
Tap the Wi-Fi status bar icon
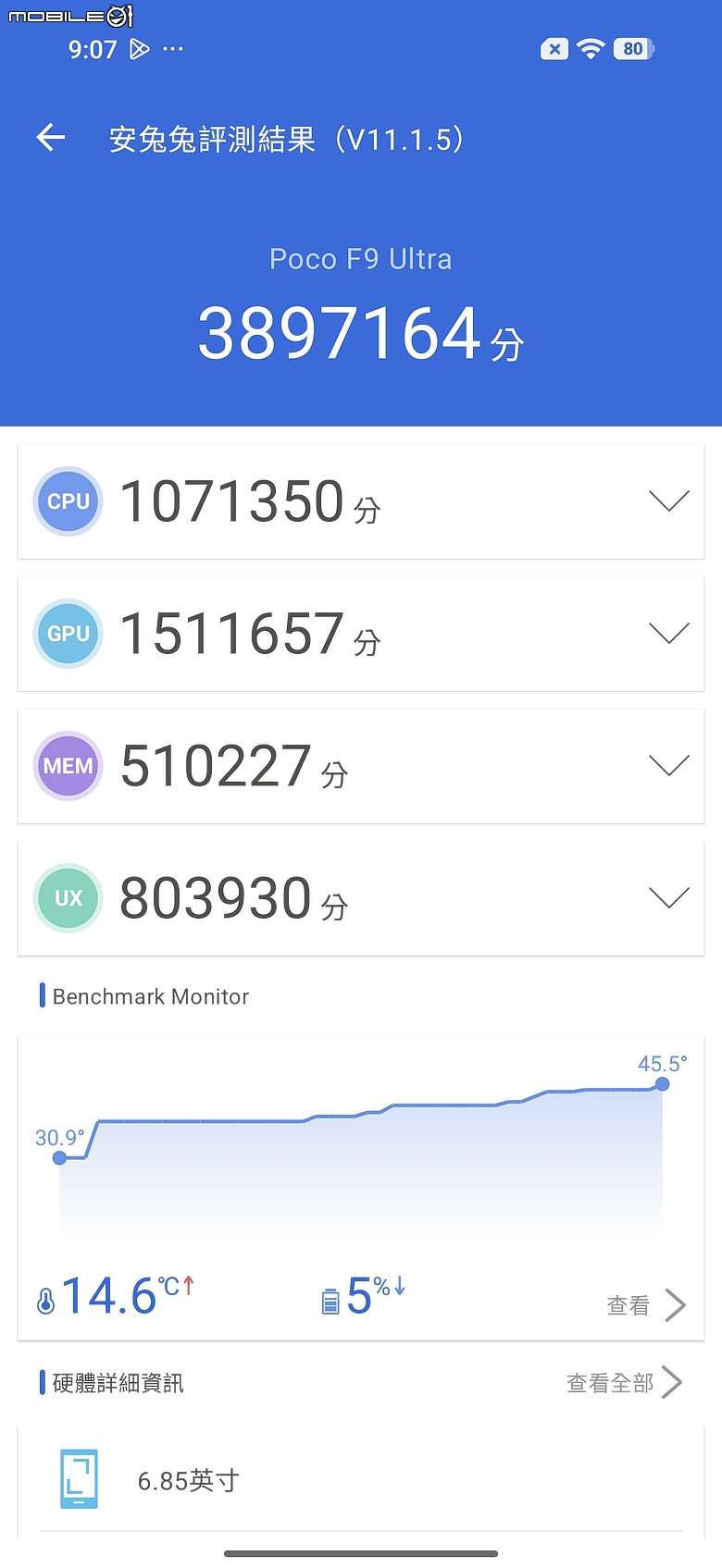tap(590, 49)
